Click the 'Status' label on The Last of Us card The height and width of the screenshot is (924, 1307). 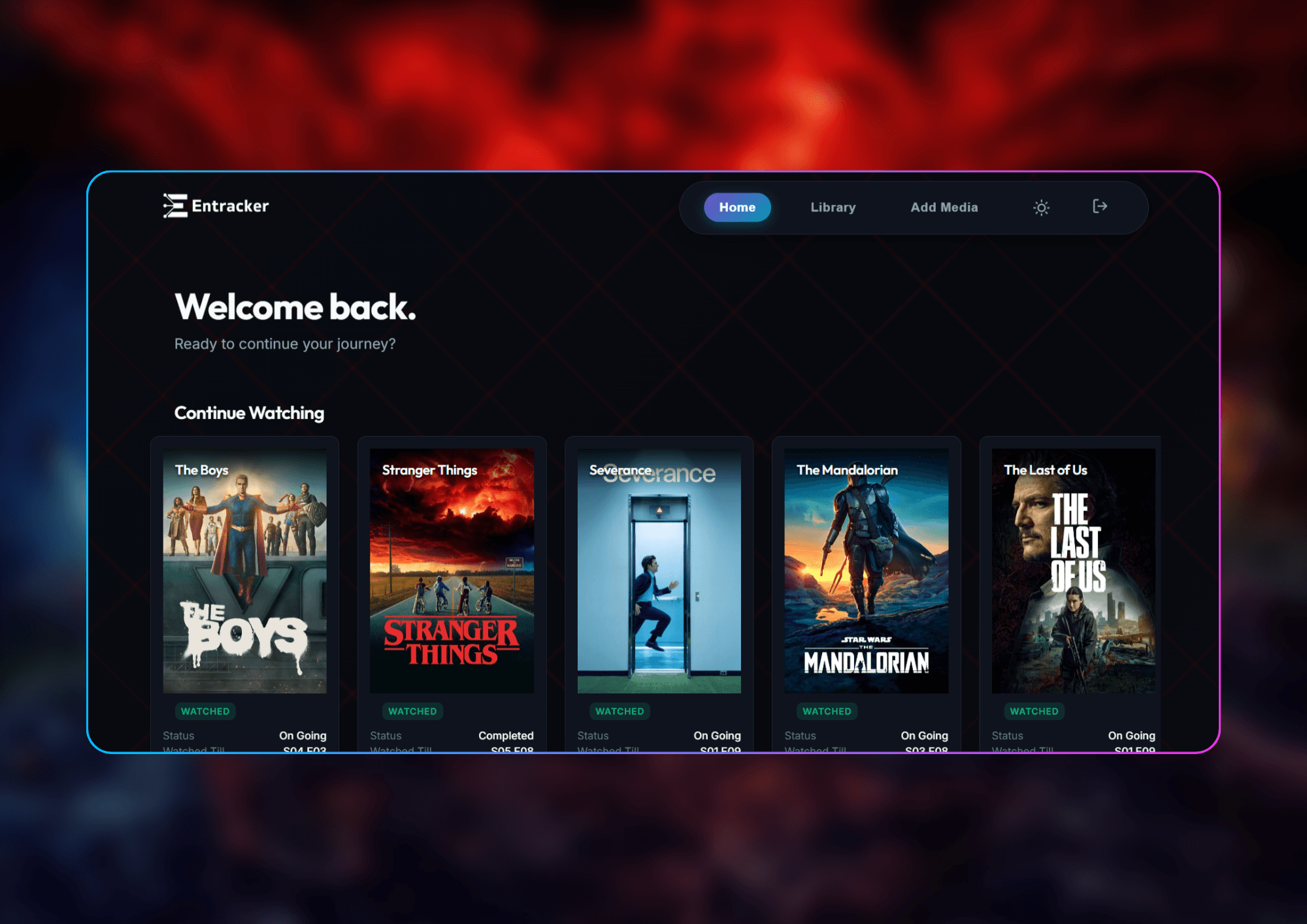1007,736
